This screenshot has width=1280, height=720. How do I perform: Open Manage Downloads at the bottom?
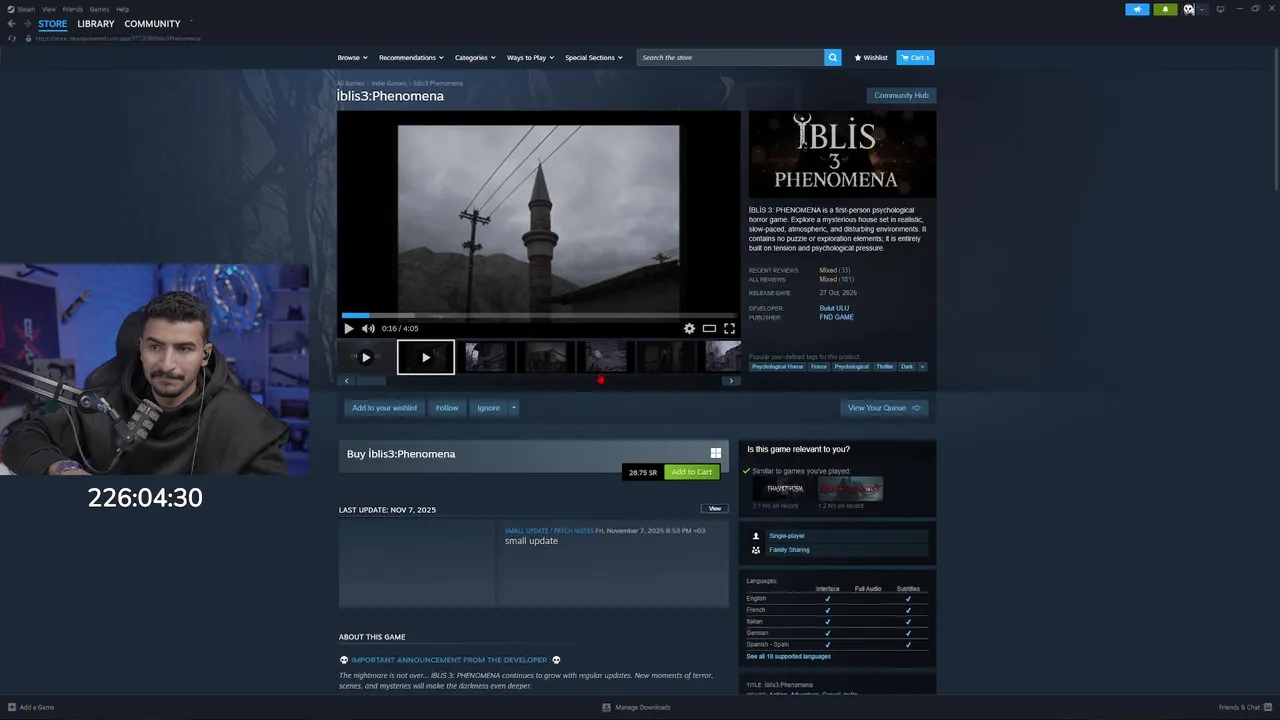(637, 707)
